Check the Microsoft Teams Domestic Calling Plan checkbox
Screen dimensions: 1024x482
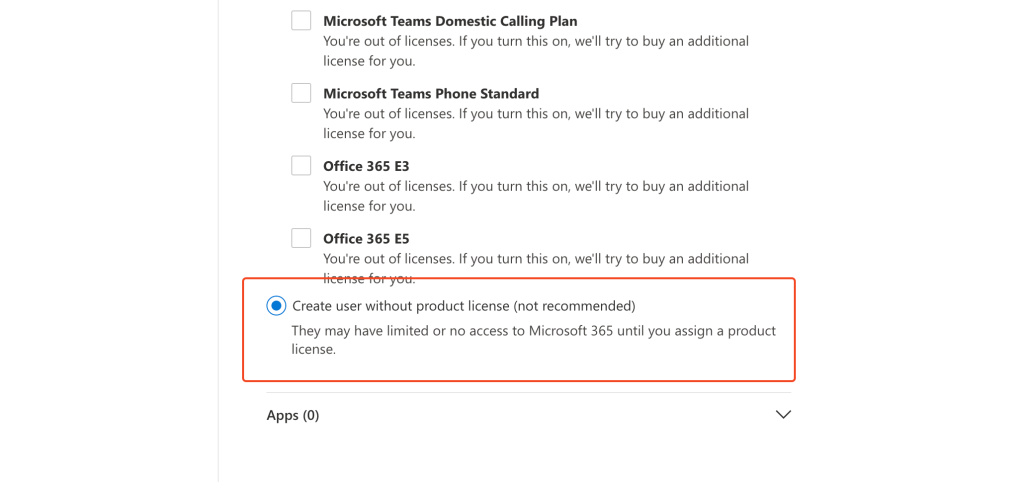(301, 20)
